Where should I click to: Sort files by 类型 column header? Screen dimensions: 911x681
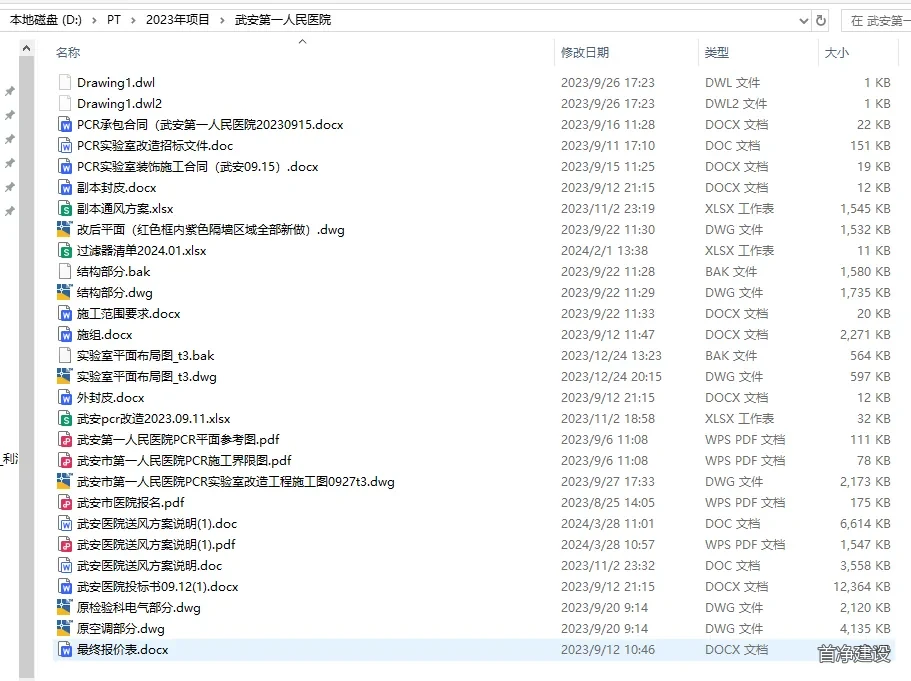pyautogui.click(x=716, y=52)
